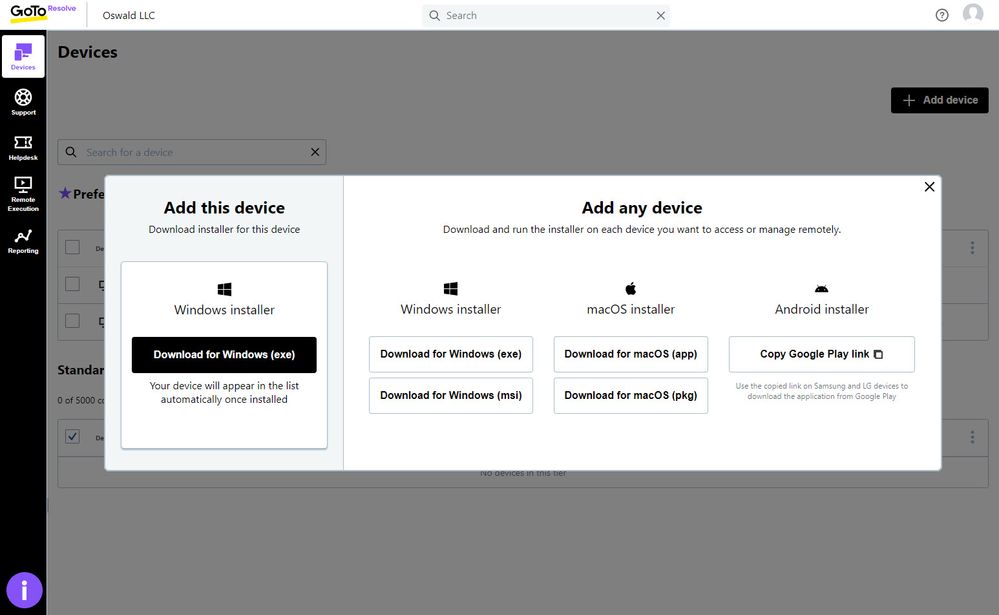Open Remote Execution in sidebar
The image size is (999, 615).
pos(23,194)
